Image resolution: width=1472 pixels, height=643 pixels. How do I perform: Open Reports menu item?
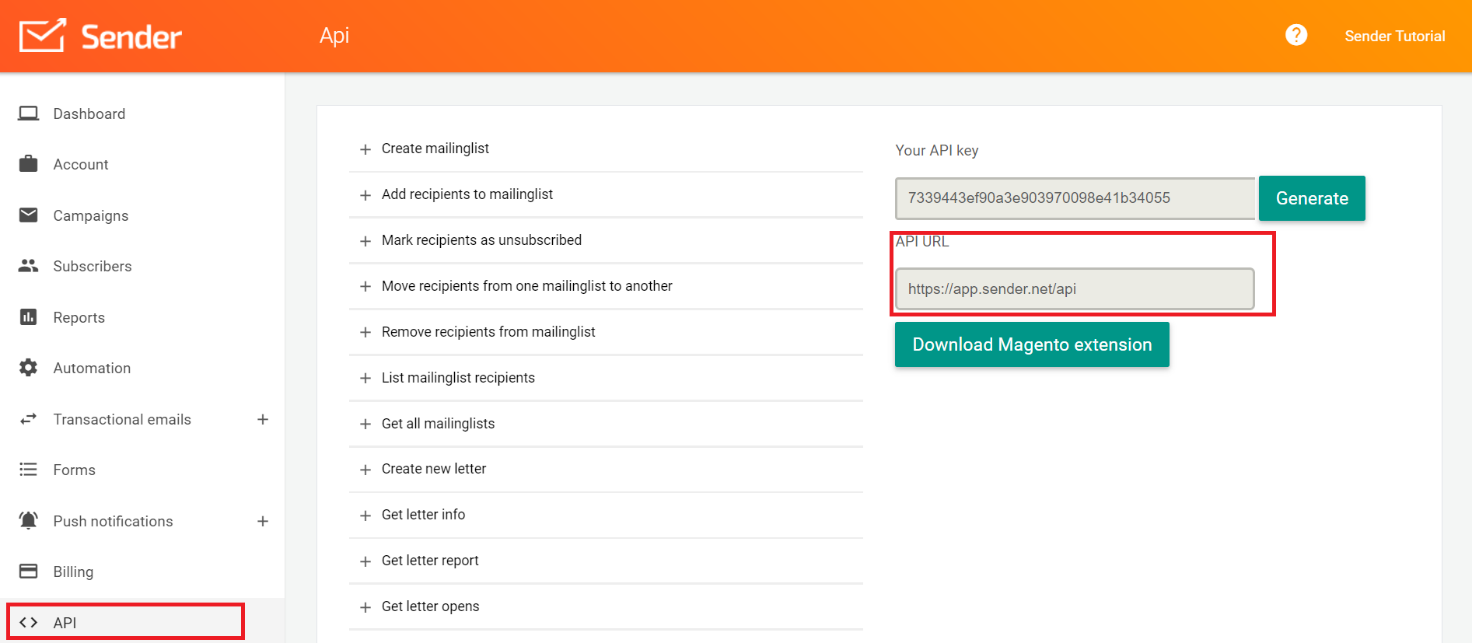coord(79,318)
